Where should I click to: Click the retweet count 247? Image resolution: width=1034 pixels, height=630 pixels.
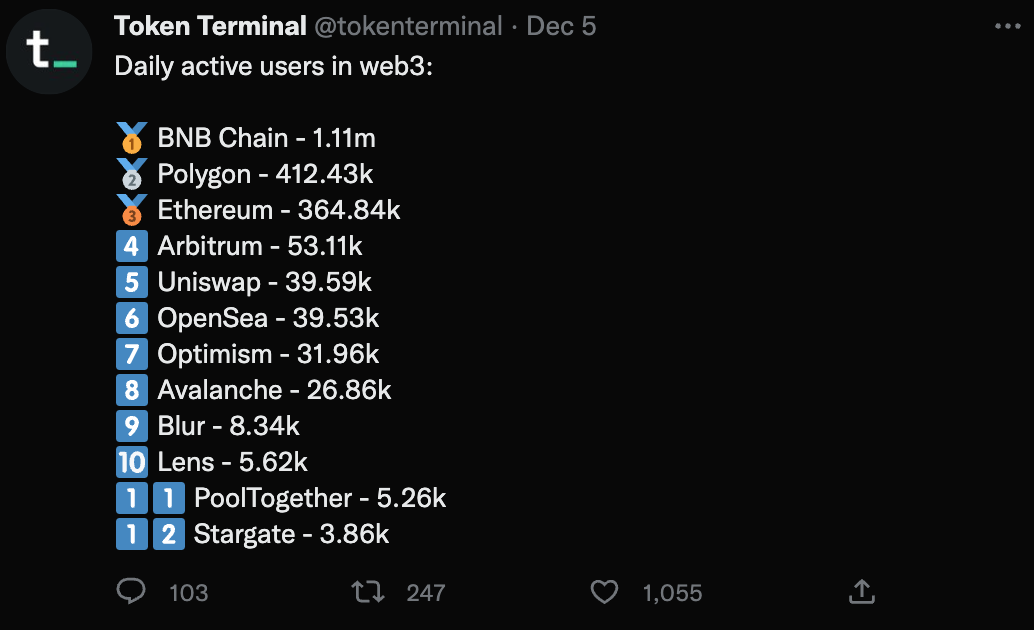(425, 593)
